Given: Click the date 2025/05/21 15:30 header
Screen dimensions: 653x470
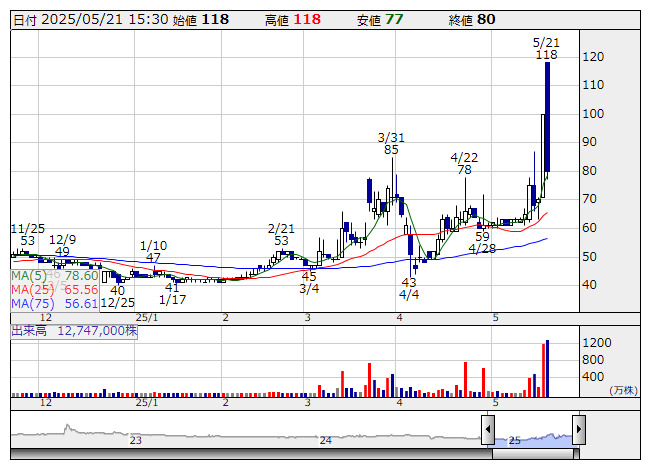Looking at the screenshot, I should point(91,20).
